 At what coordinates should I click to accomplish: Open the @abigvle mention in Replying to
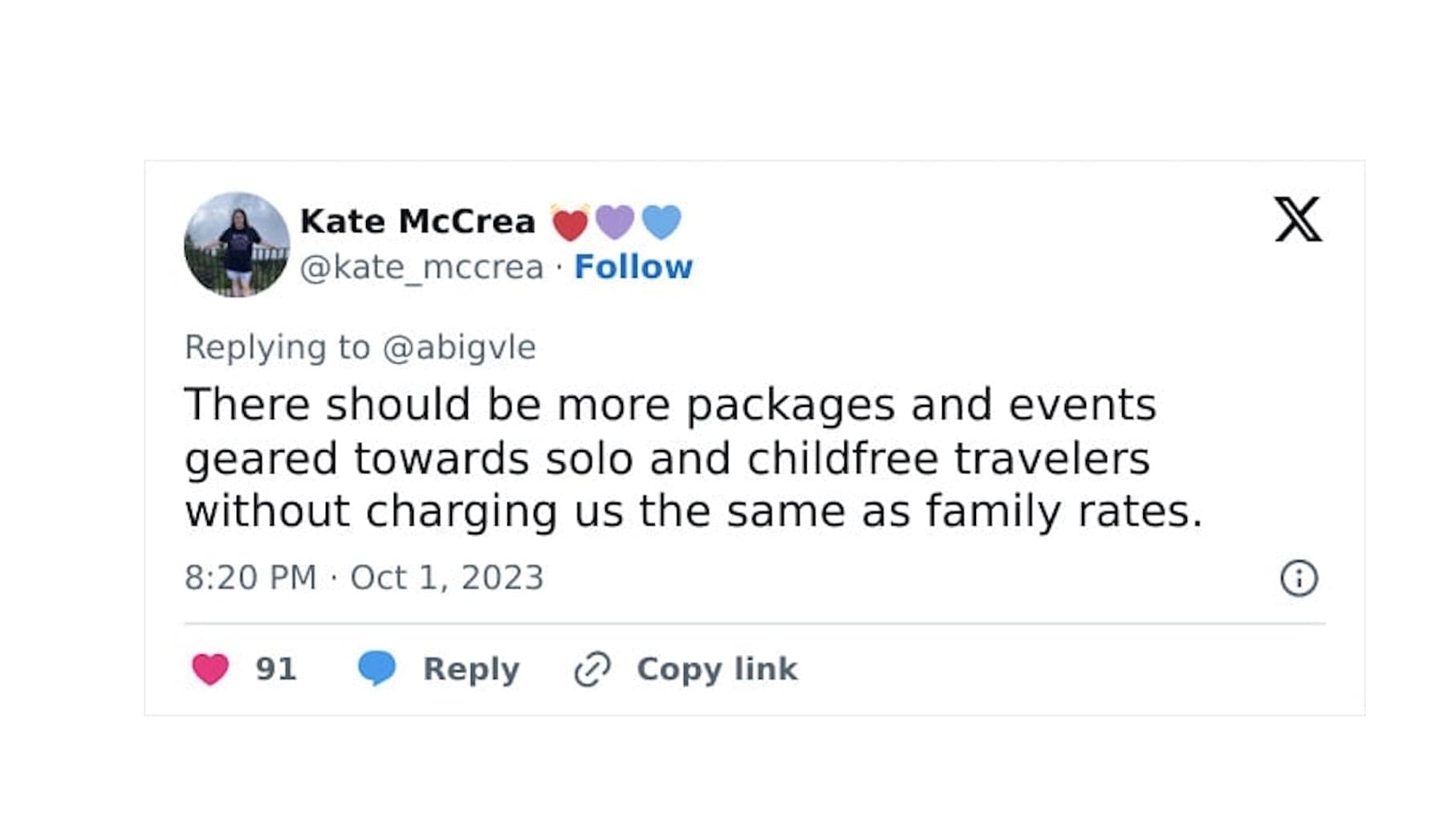[459, 347]
